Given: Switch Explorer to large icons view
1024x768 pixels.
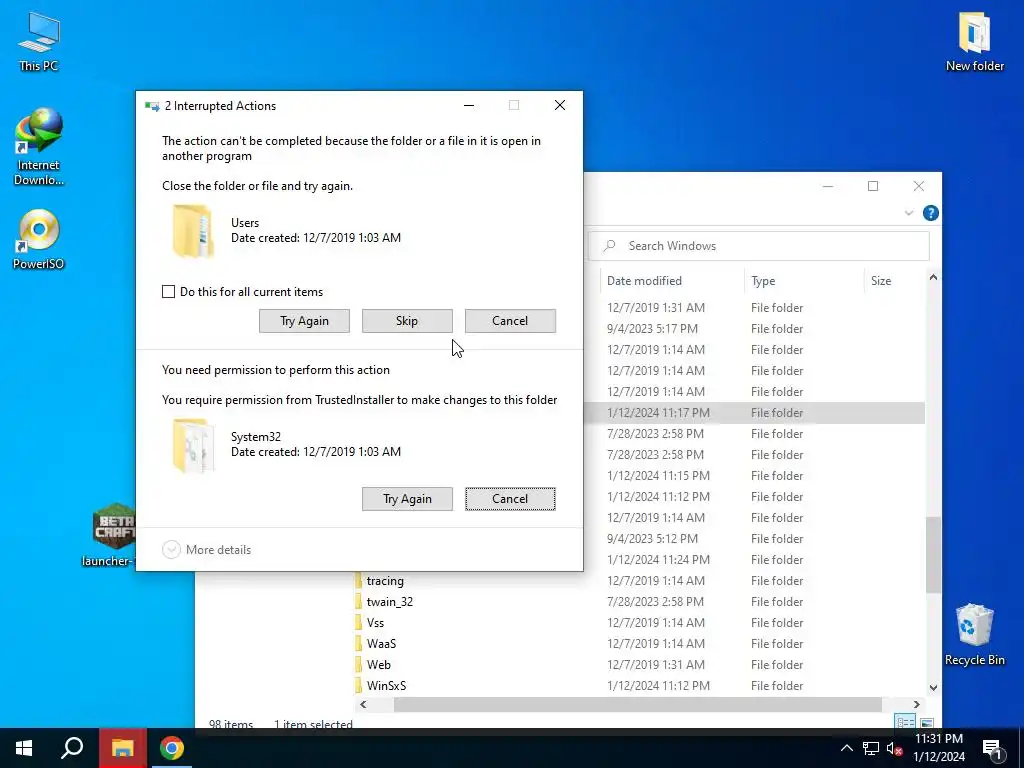Looking at the screenshot, I should pyautogui.click(x=926, y=722).
